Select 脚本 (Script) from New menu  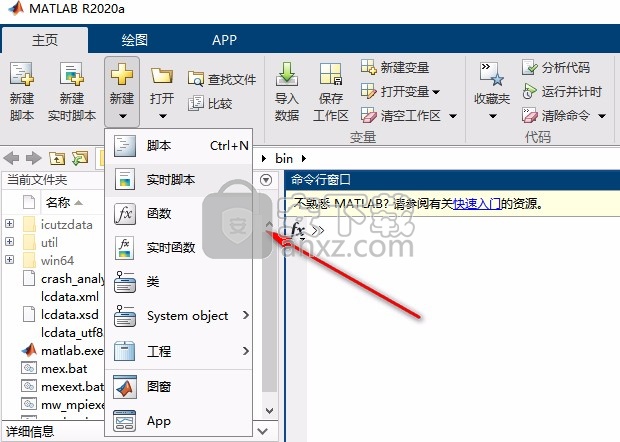click(x=179, y=146)
